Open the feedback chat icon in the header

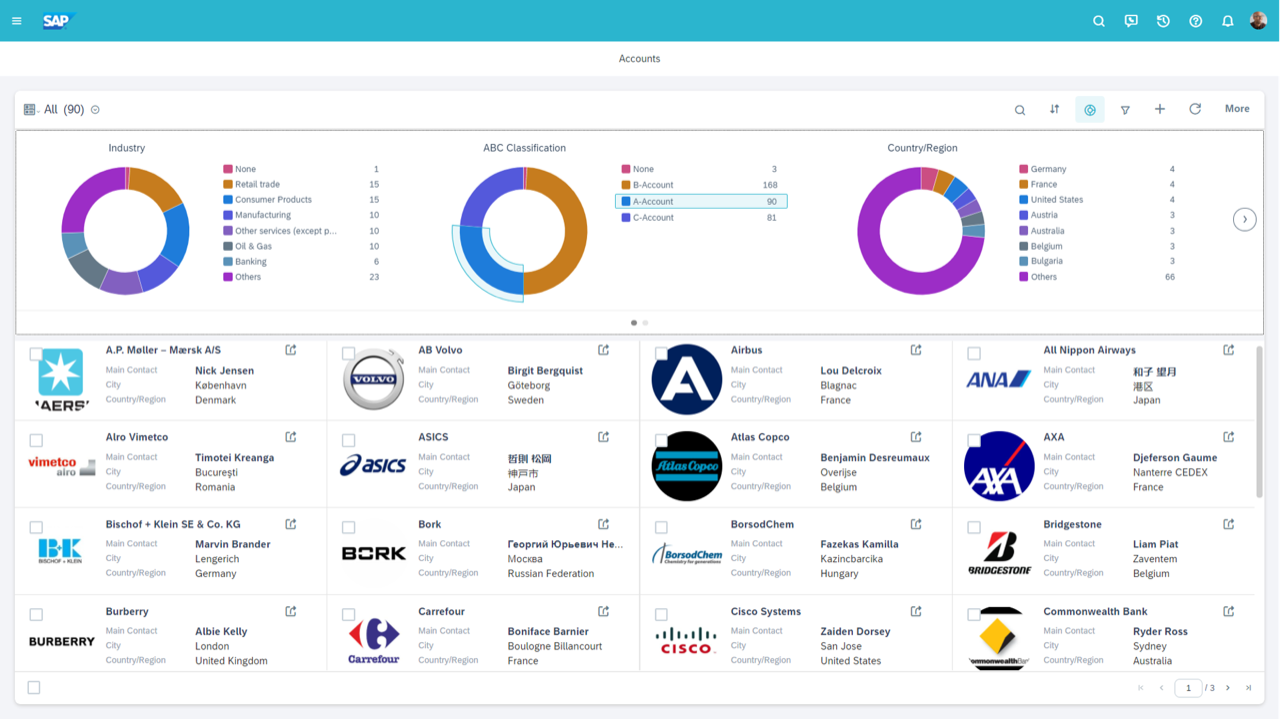[1131, 21]
